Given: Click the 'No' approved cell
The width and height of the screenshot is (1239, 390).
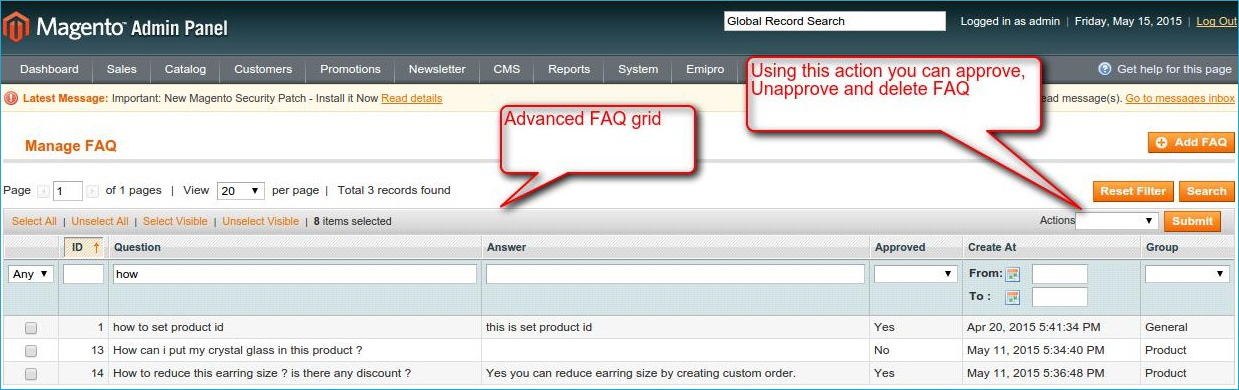Looking at the screenshot, I should (881, 350).
